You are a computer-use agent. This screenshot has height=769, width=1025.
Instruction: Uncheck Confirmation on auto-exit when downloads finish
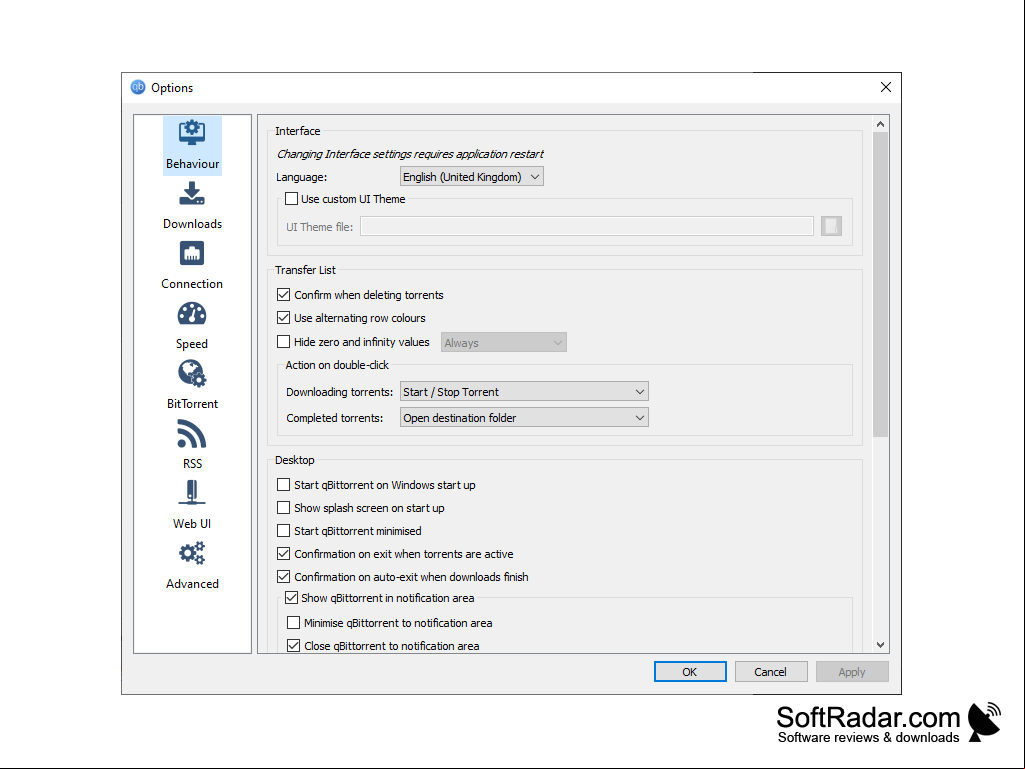pyautogui.click(x=284, y=577)
